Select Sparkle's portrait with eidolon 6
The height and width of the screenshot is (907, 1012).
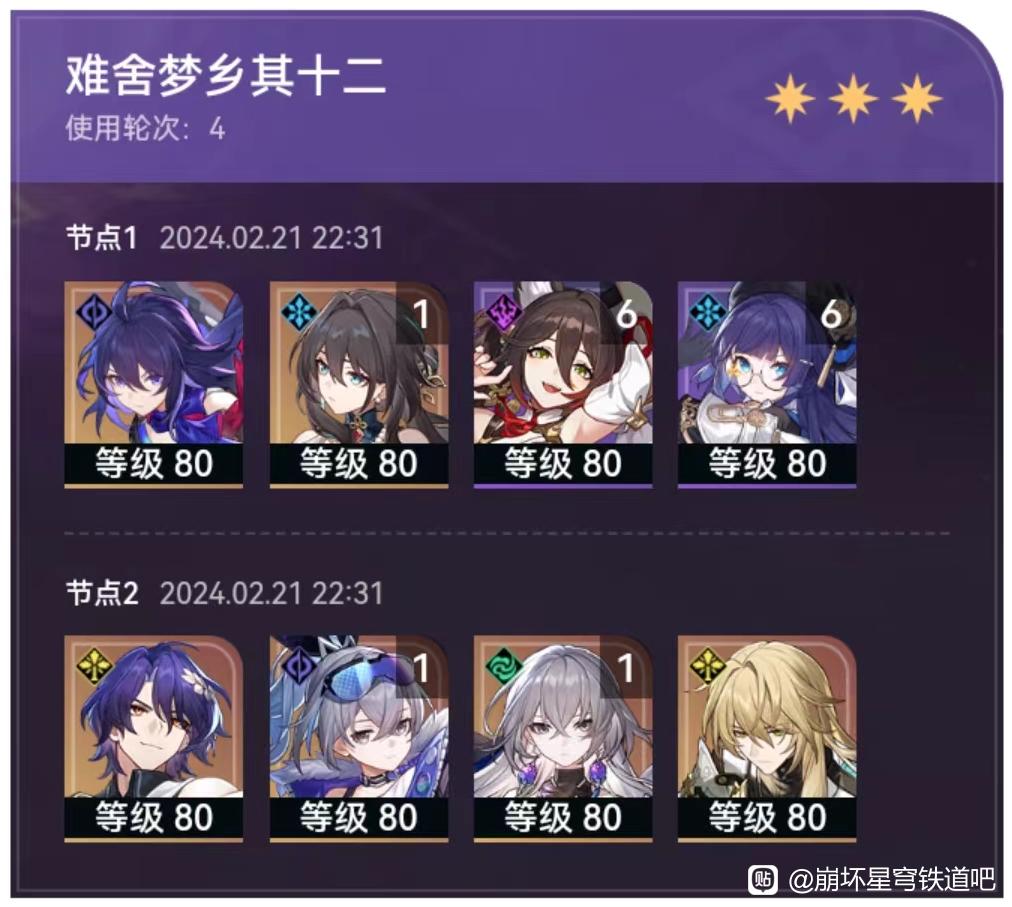tap(563, 383)
